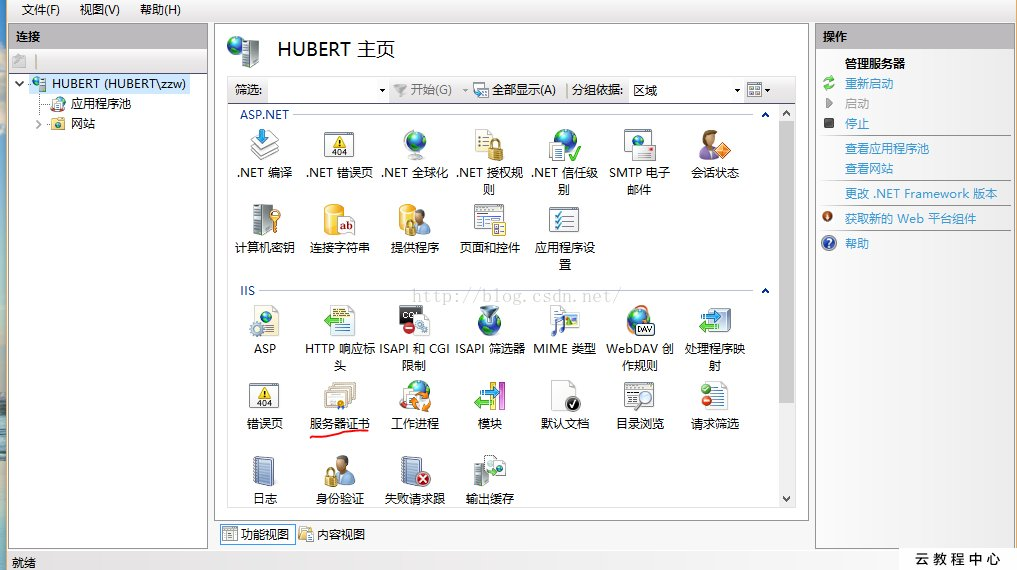Open the 输出缓存 icon
1017x570 pixels.
490,471
